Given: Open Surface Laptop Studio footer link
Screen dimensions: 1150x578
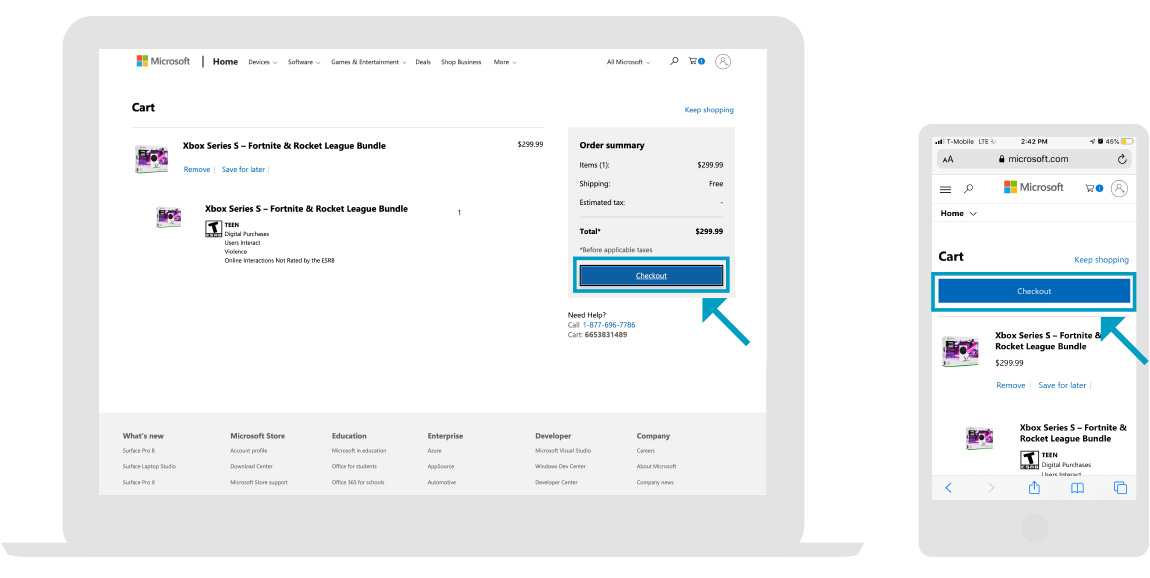Looking at the screenshot, I should 149,467.
